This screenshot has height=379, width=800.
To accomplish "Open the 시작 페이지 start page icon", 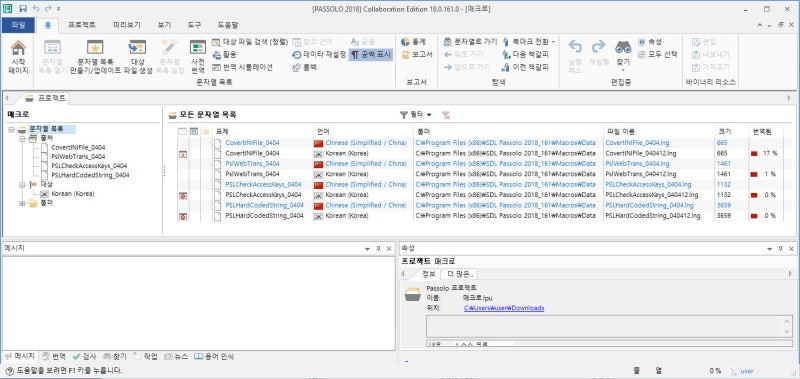I will click(18, 57).
